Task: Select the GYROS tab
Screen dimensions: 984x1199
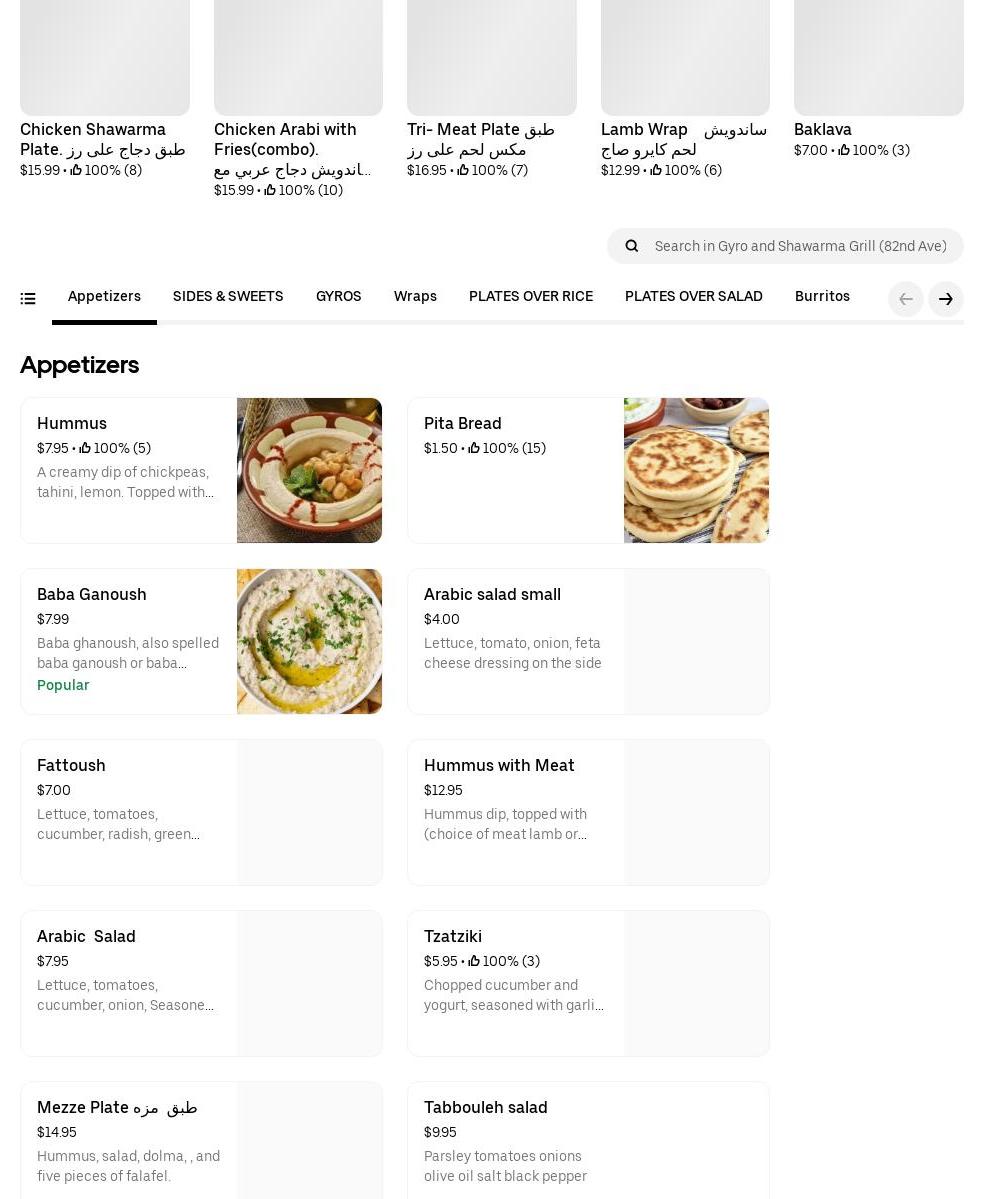Action: [338, 296]
